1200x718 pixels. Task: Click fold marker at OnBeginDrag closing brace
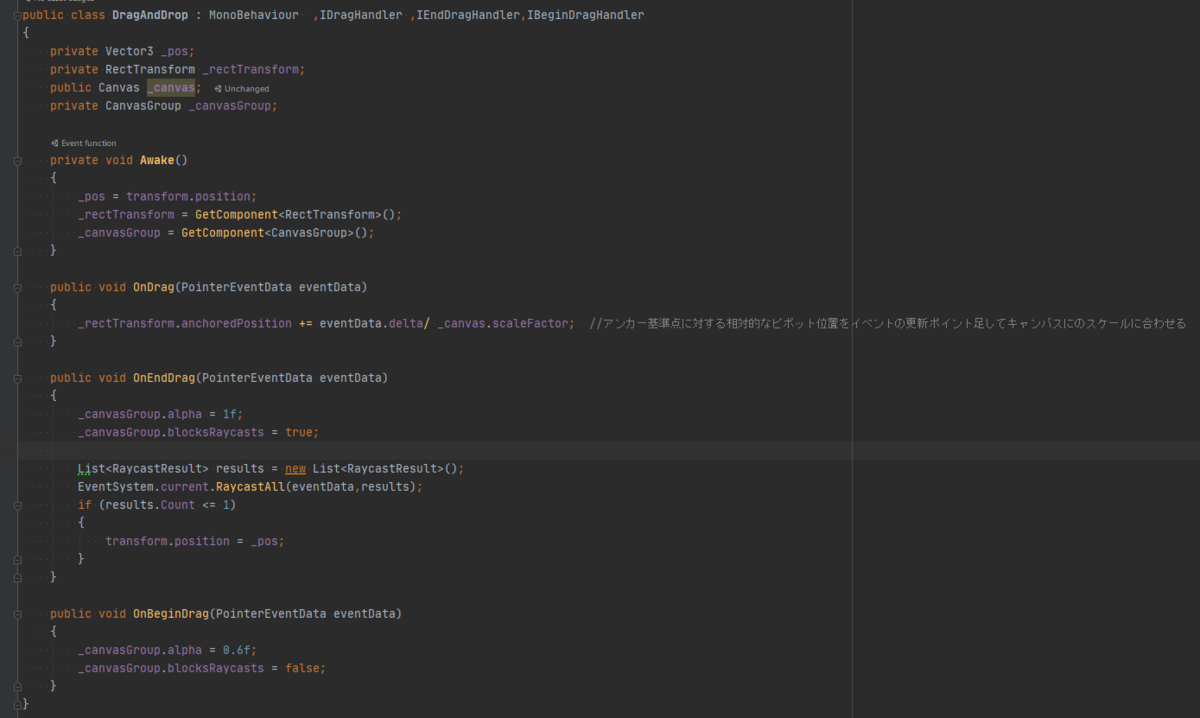click(x=17, y=686)
